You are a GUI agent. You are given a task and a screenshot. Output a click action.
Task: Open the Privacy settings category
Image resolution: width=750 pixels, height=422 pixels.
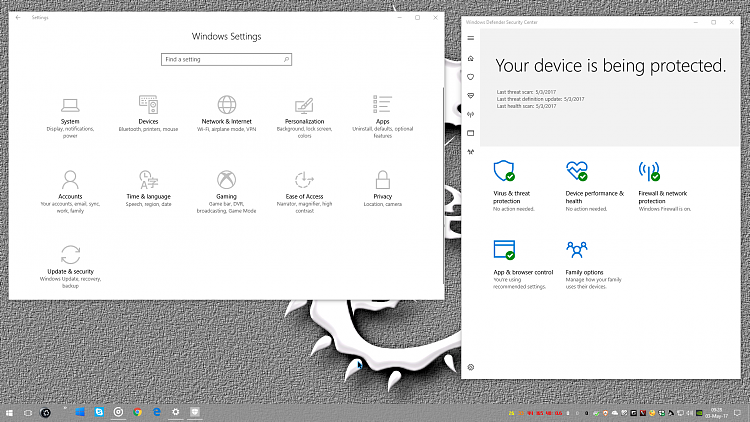pos(382,189)
